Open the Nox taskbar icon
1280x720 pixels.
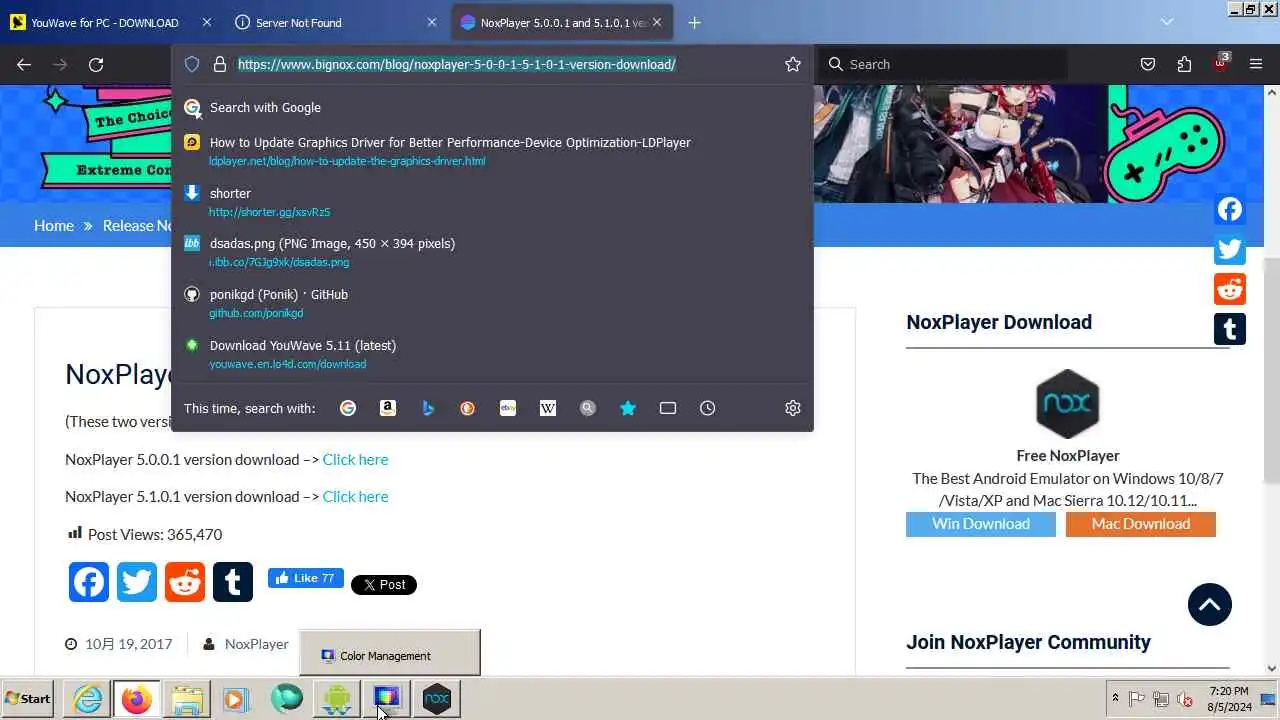437,699
